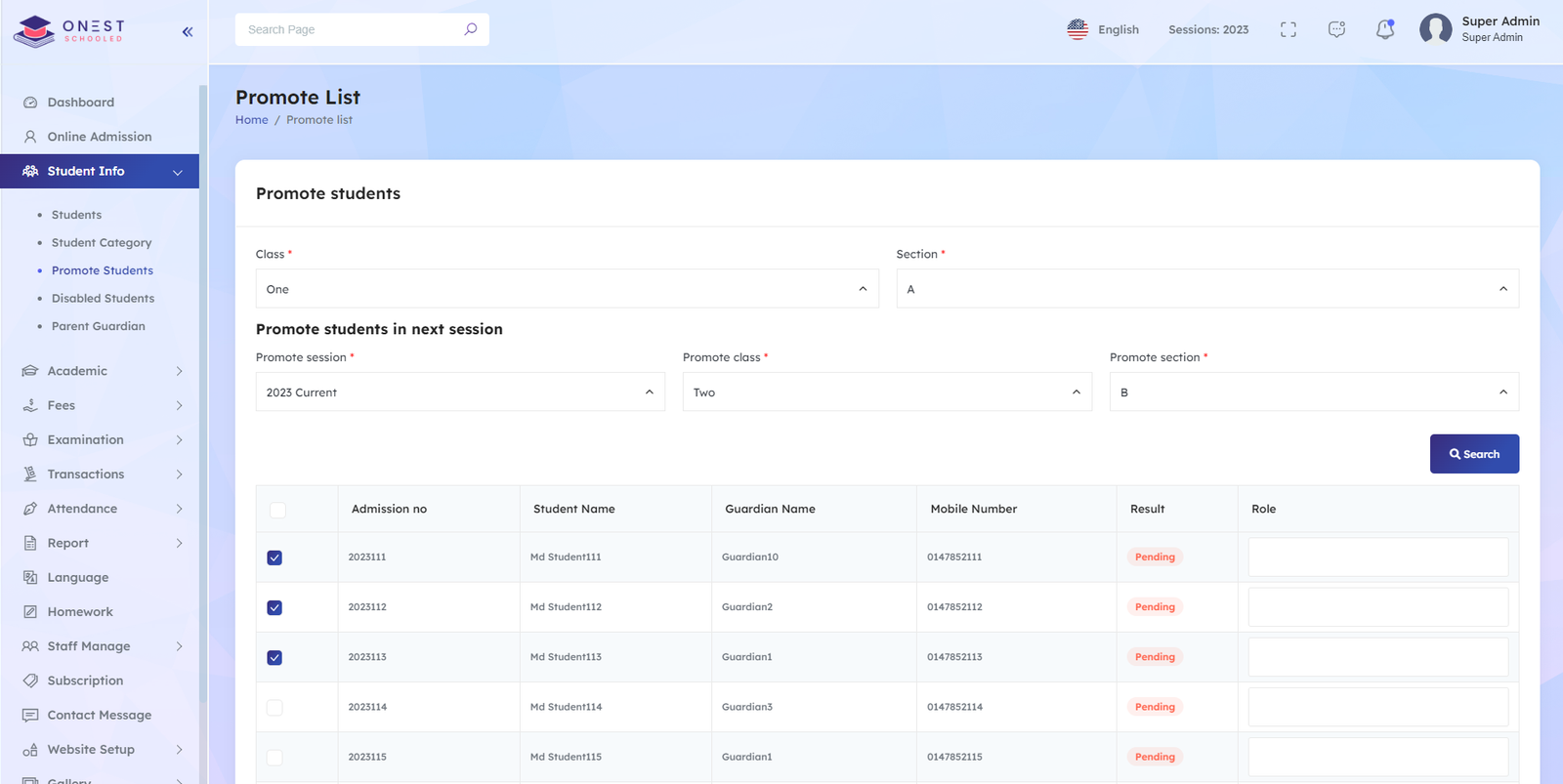1563x784 pixels.
Task: Click the search magnifier icon
Action: pyautogui.click(x=471, y=29)
